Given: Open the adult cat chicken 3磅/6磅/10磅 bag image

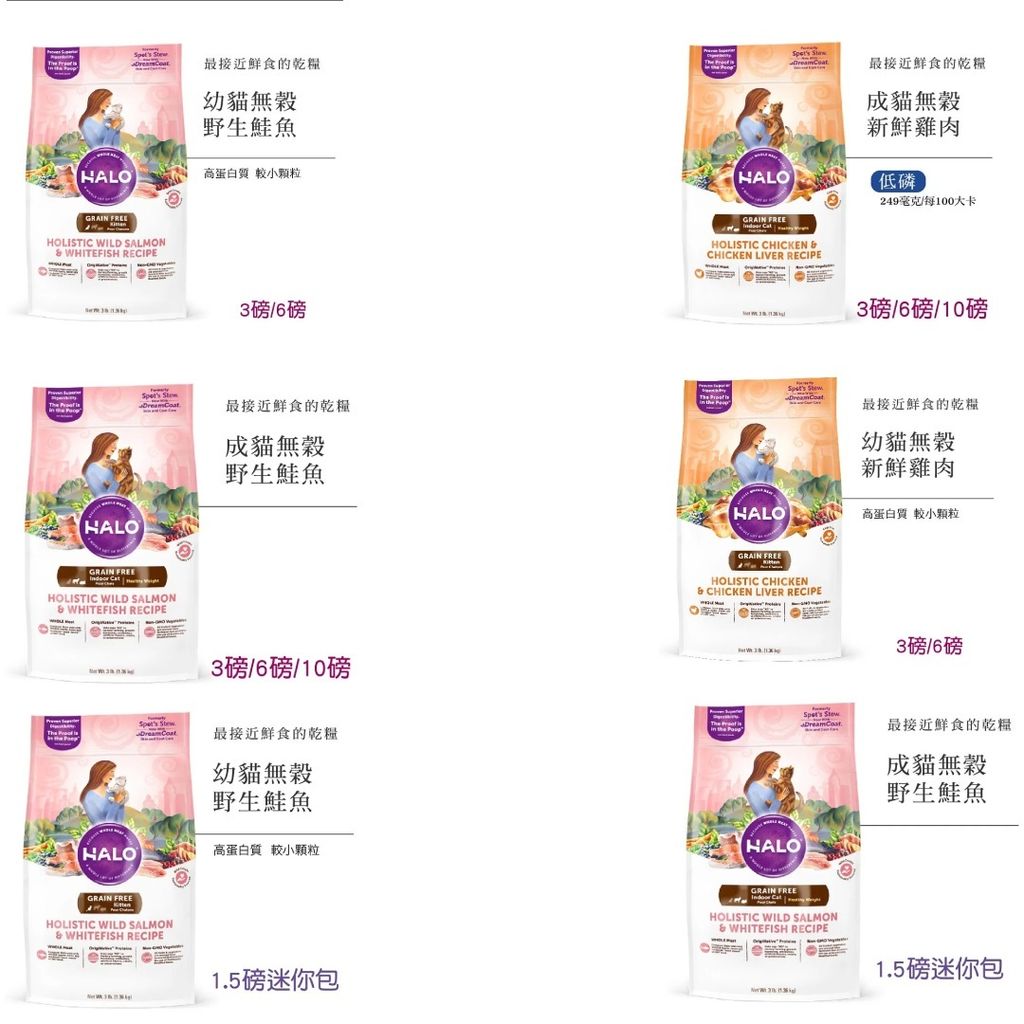Looking at the screenshot, I should click(763, 182).
